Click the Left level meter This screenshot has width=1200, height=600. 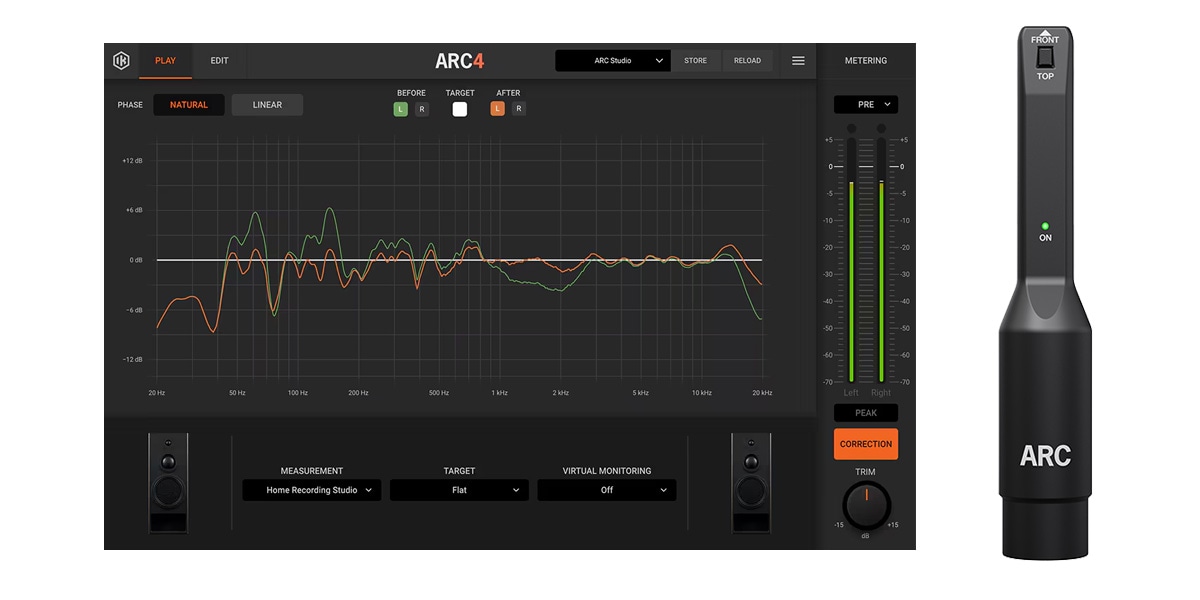coord(851,261)
